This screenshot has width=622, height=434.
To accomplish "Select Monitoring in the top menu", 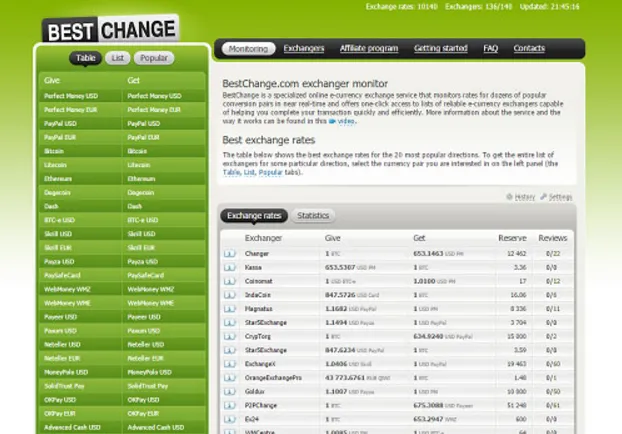I will (248, 48).
